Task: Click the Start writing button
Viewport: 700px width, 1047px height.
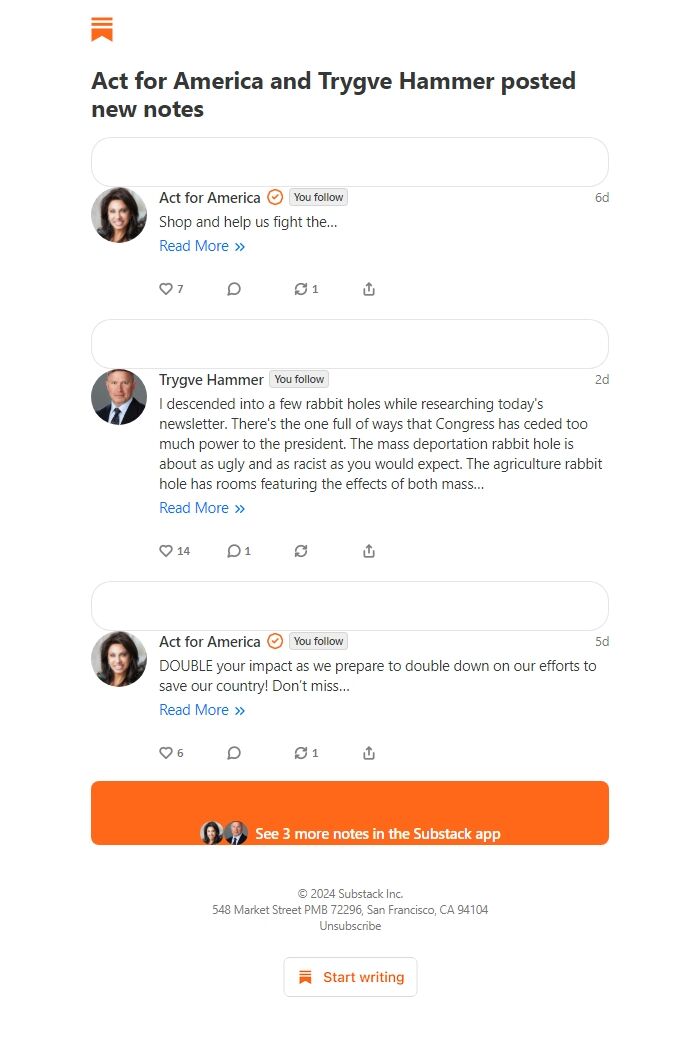Action: pyautogui.click(x=350, y=977)
